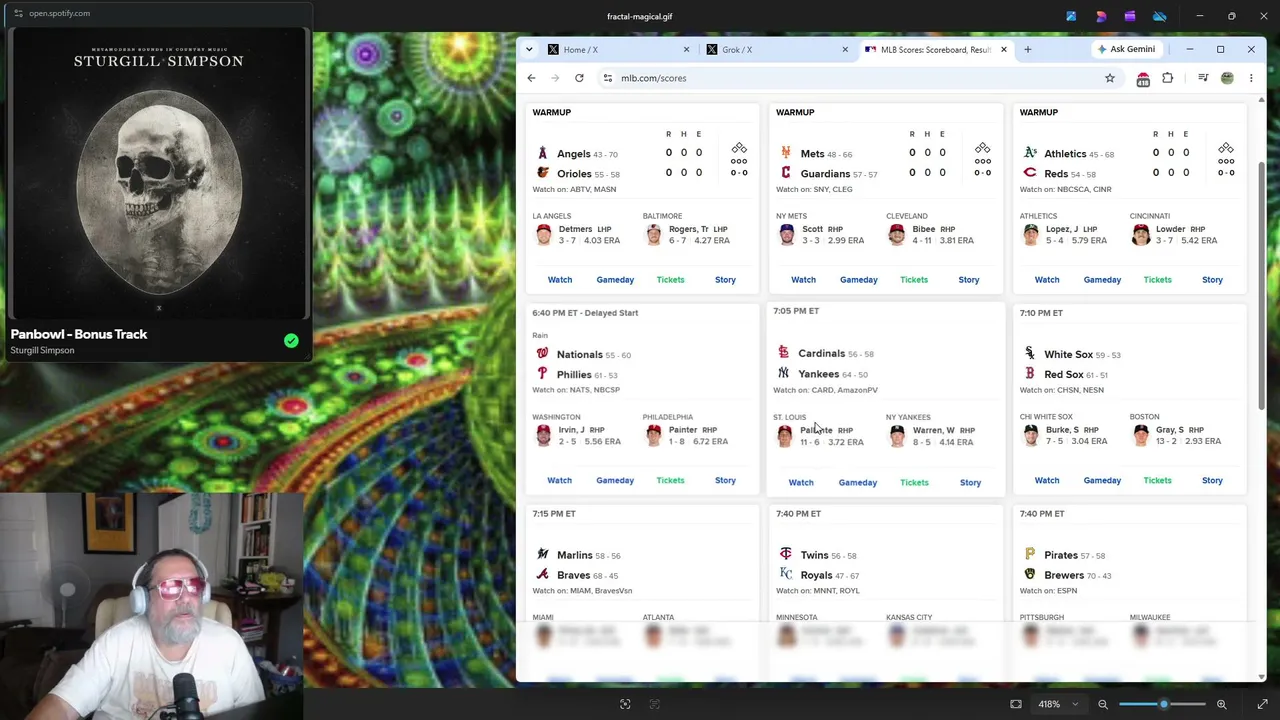Viewport: 1280px width, 720px height.
Task: Click Watch for Angels vs Orioles
Action: [x=560, y=280]
